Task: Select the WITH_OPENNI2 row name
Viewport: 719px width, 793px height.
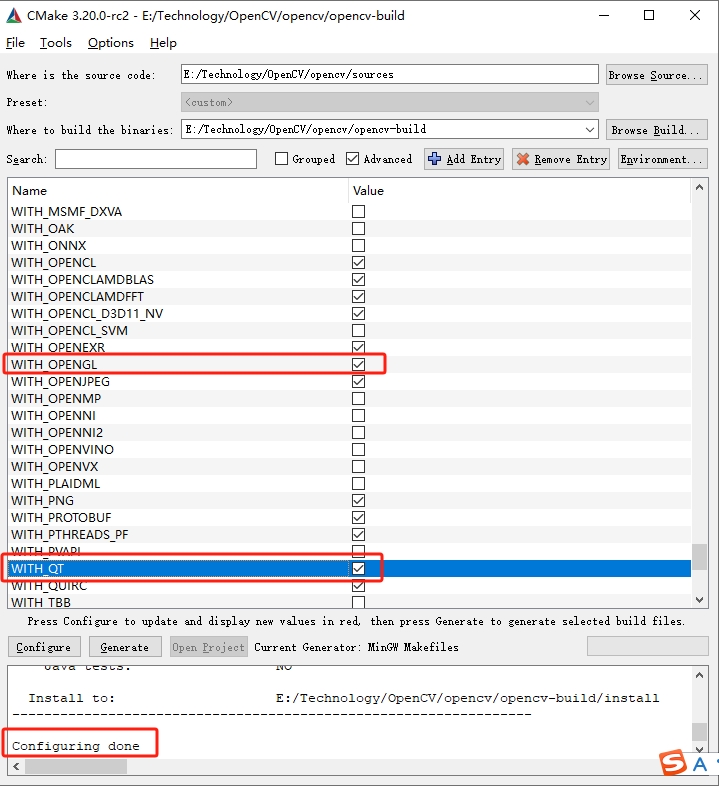Action: pyautogui.click(x=57, y=432)
